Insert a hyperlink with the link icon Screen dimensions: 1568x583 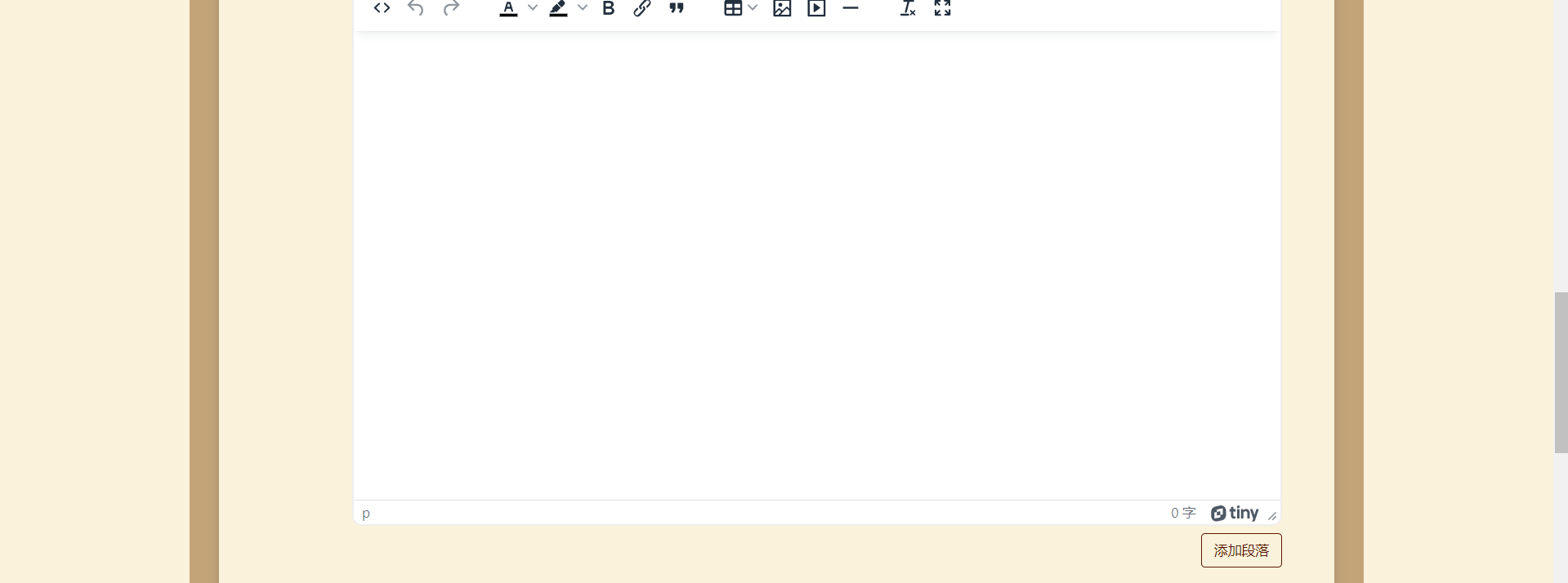(x=642, y=8)
